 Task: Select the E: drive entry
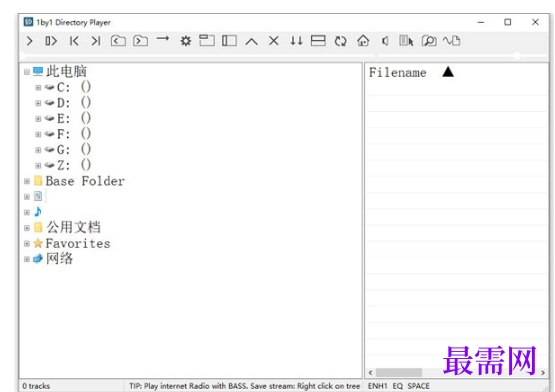pos(74,118)
